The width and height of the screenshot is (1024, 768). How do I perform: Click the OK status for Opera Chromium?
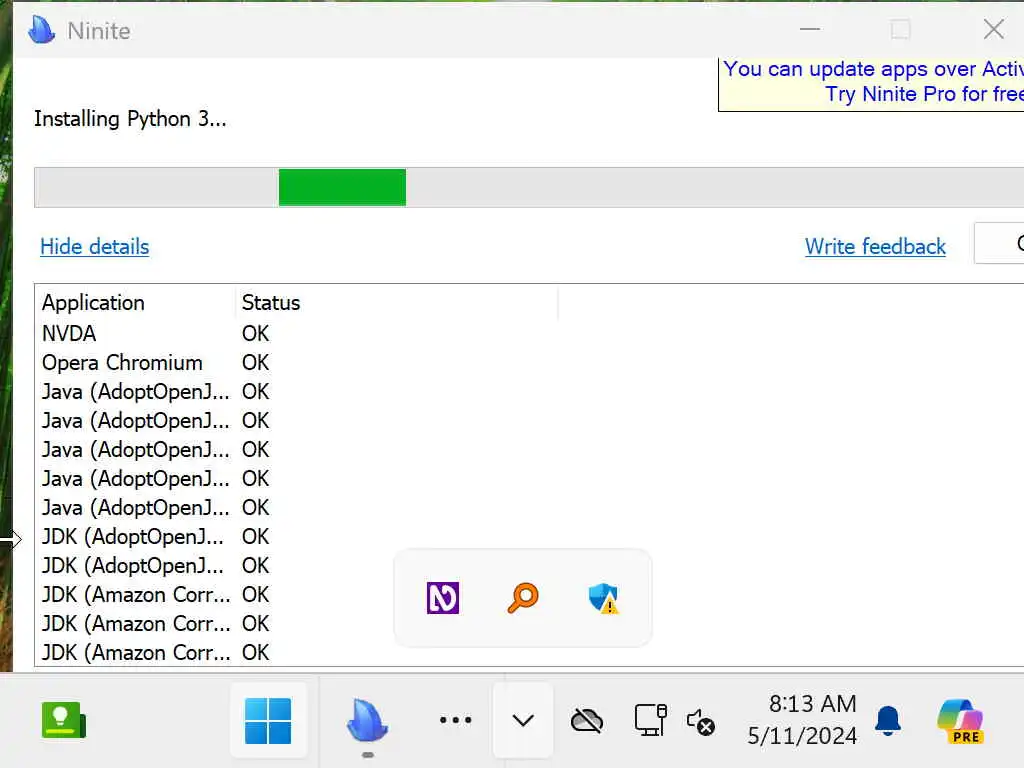(x=255, y=362)
